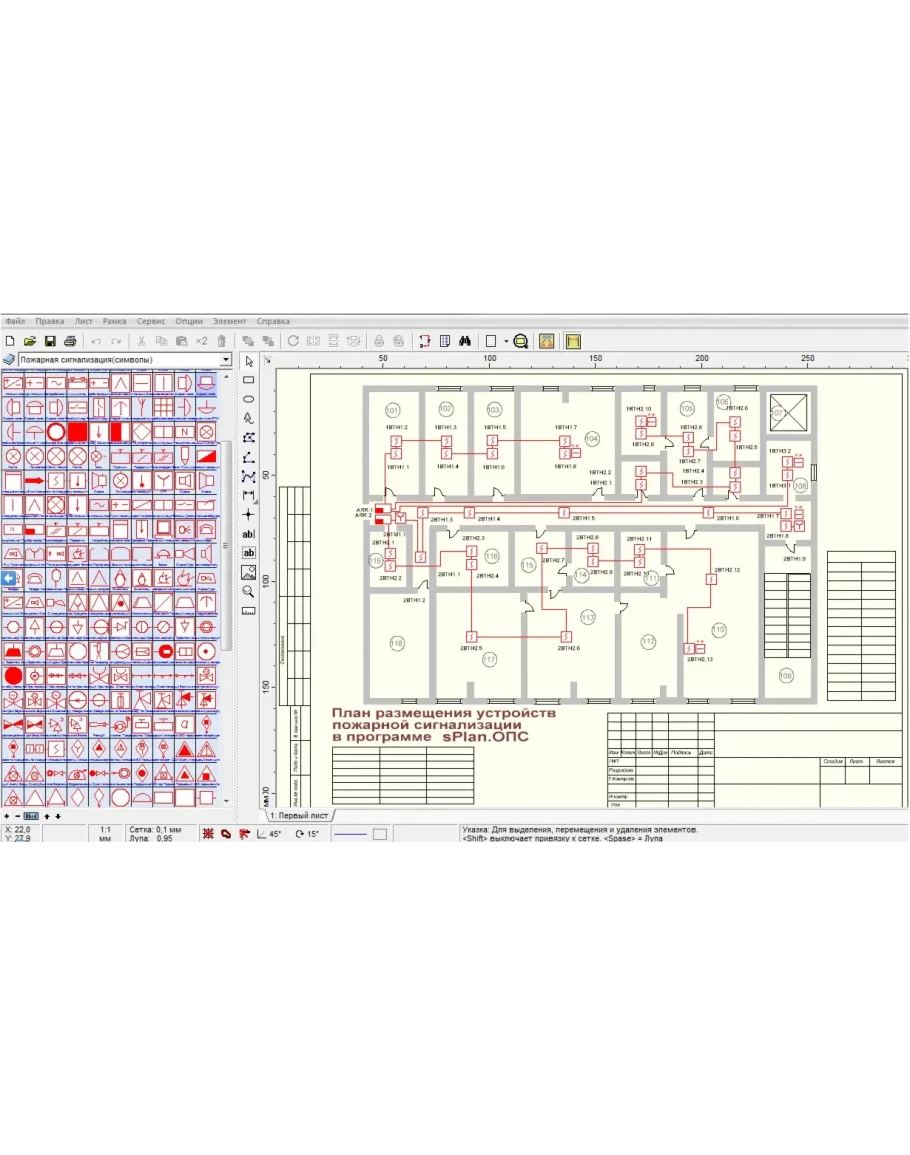Cut with the scissors icon
Screen dimensions: 910x1155
pyautogui.click(x=141, y=341)
